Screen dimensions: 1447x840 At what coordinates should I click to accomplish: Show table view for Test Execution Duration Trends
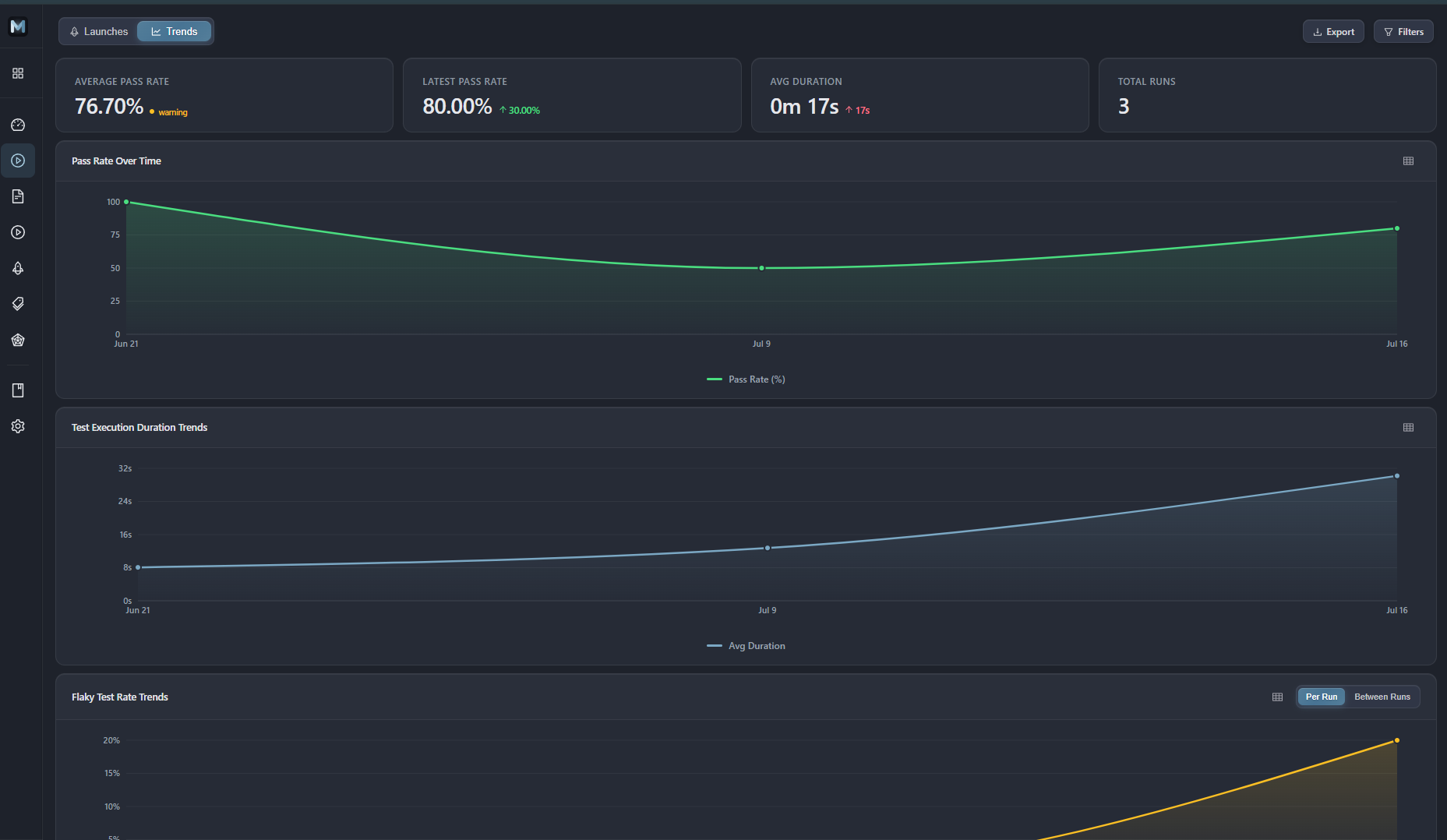point(1408,428)
